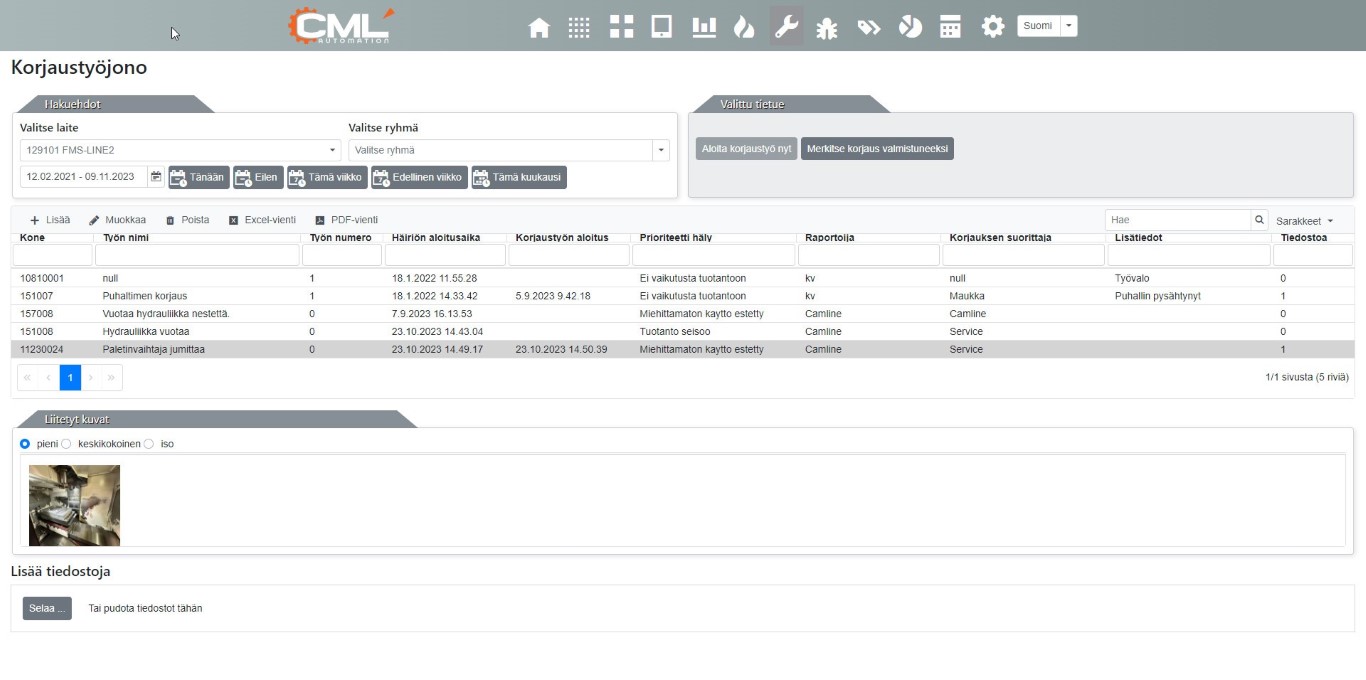Select the 'keskikokoinen' image size option

(66, 444)
